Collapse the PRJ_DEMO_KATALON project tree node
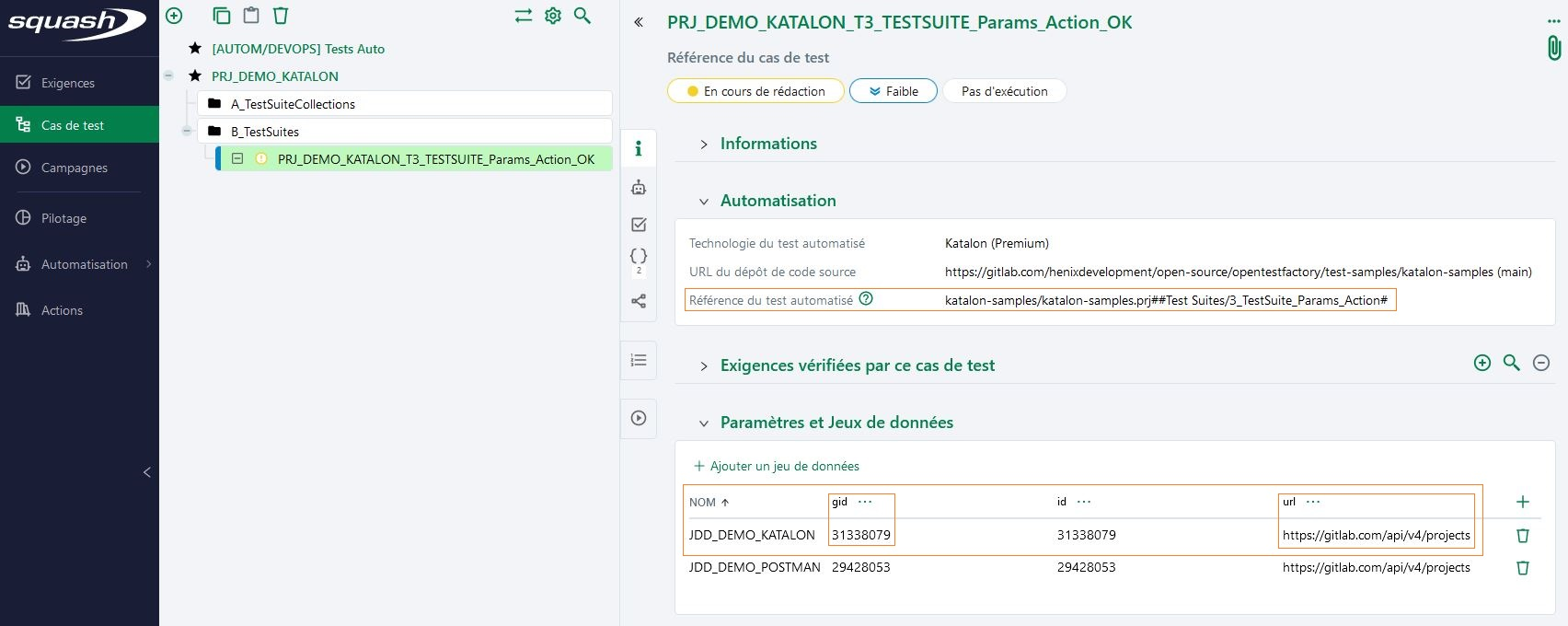The height and width of the screenshot is (626, 1568). pyautogui.click(x=168, y=76)
